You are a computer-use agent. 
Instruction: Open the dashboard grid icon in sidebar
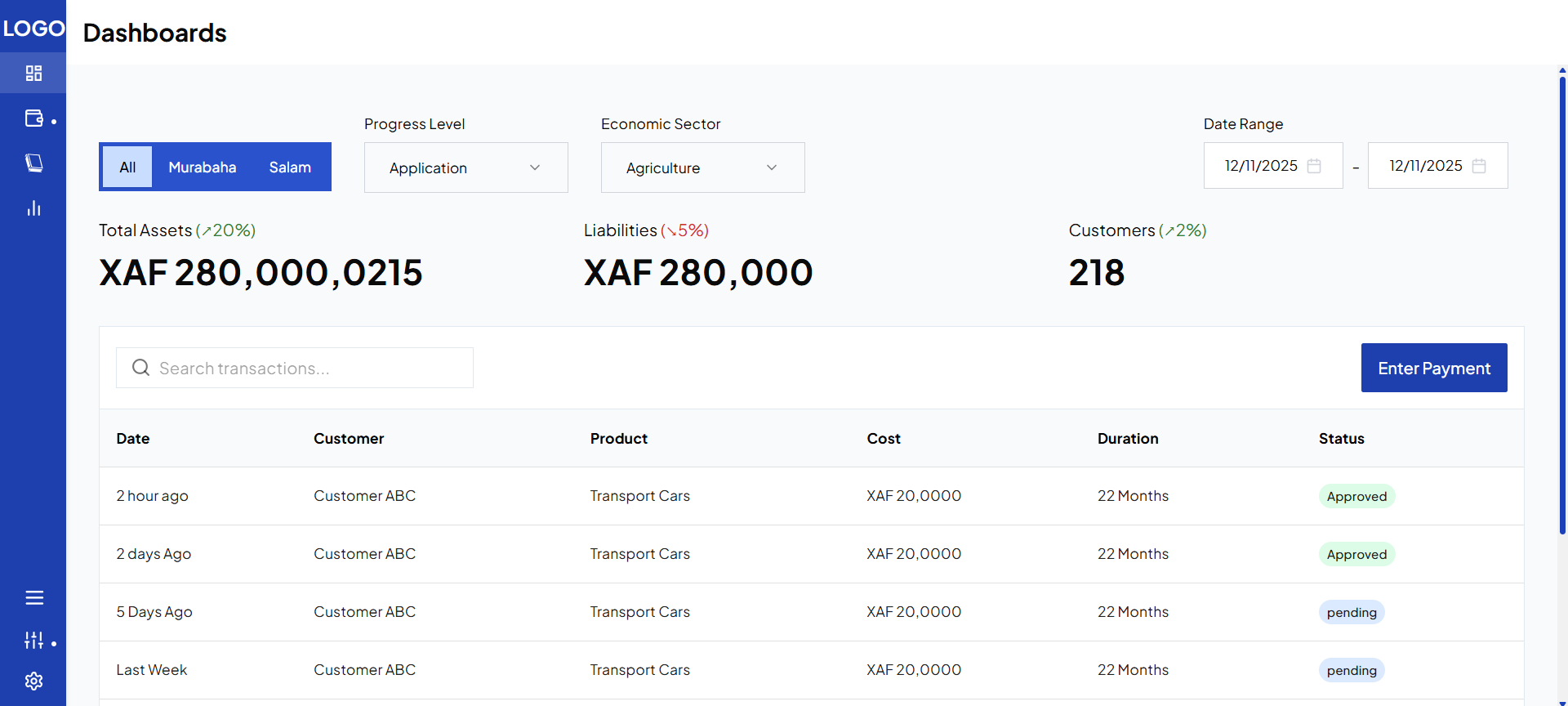(x=33, y=74)
